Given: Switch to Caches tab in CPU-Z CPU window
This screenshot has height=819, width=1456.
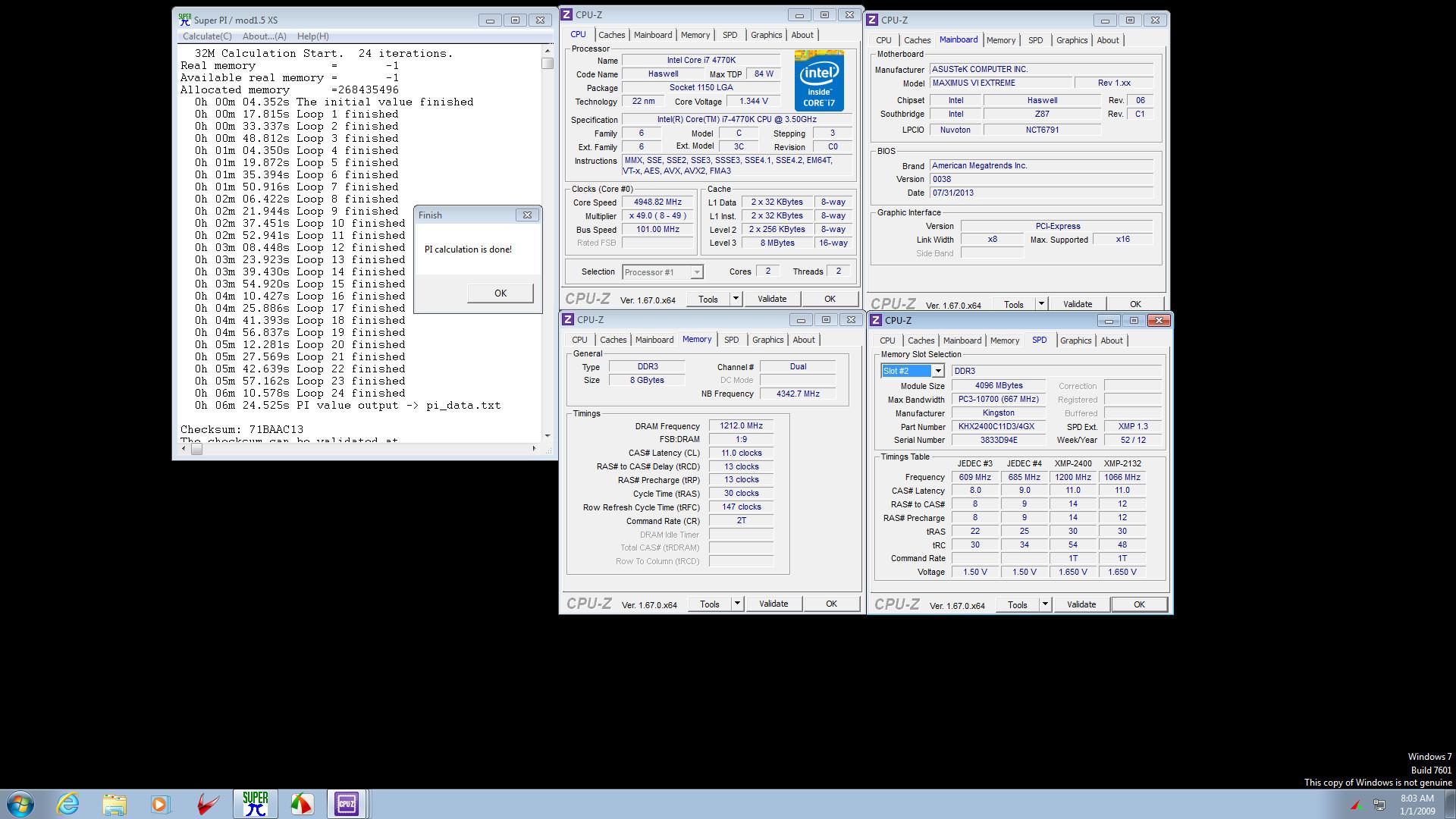Looking at the screenshot, I should click(x=611, y=35).
